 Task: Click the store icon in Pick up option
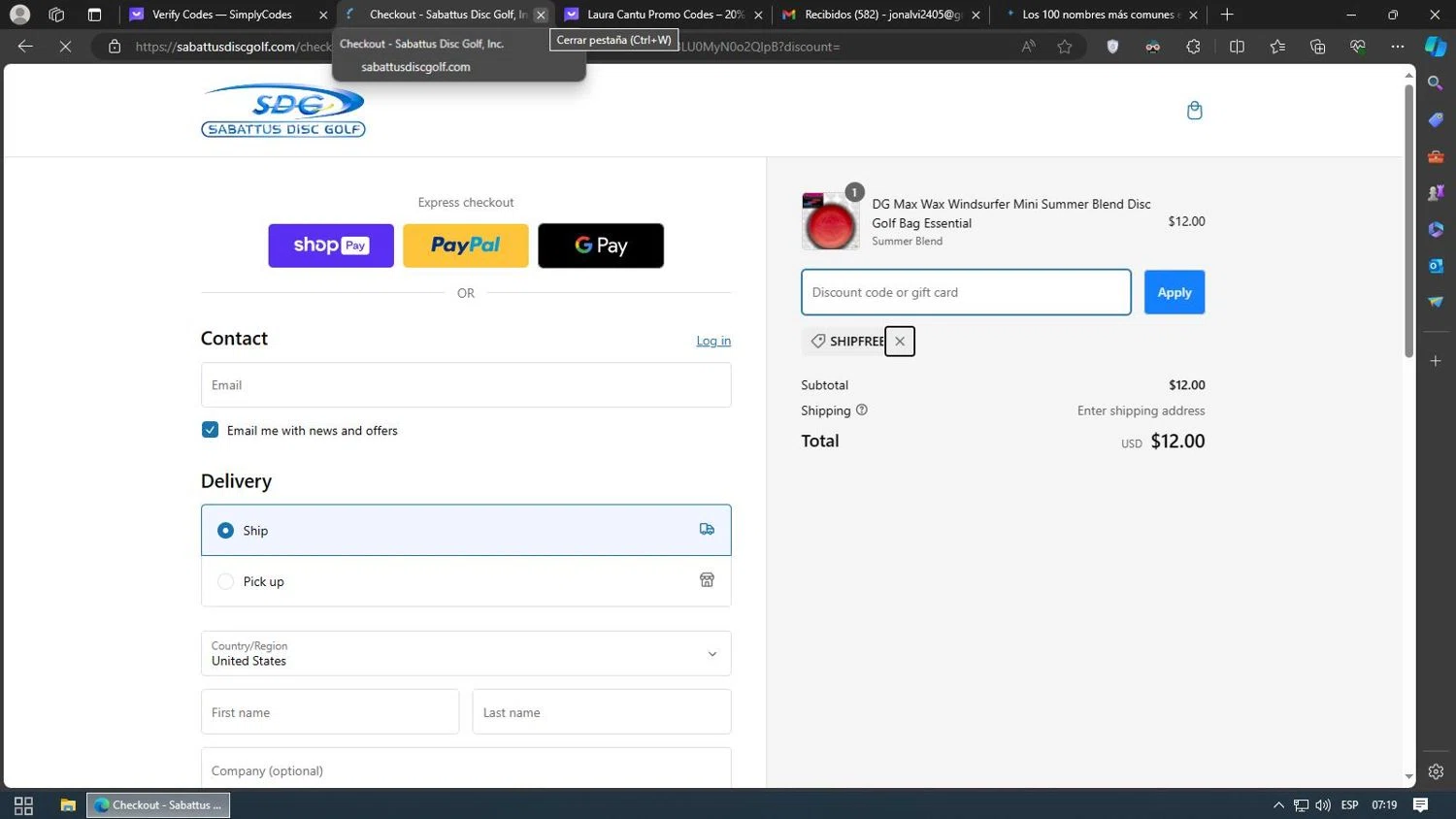coord(707,580)
